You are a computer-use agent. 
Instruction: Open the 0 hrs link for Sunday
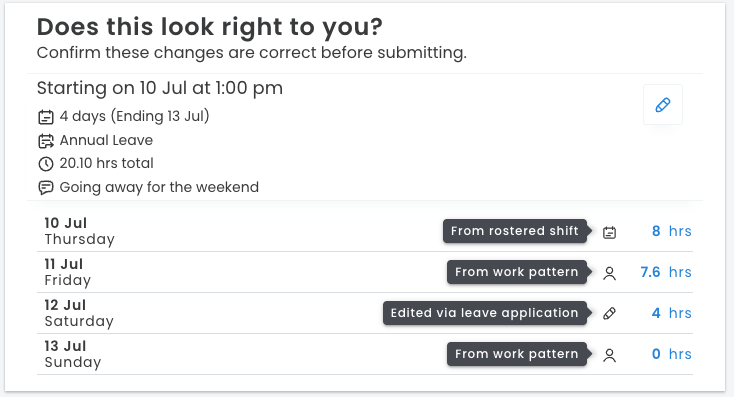point(672,354)
